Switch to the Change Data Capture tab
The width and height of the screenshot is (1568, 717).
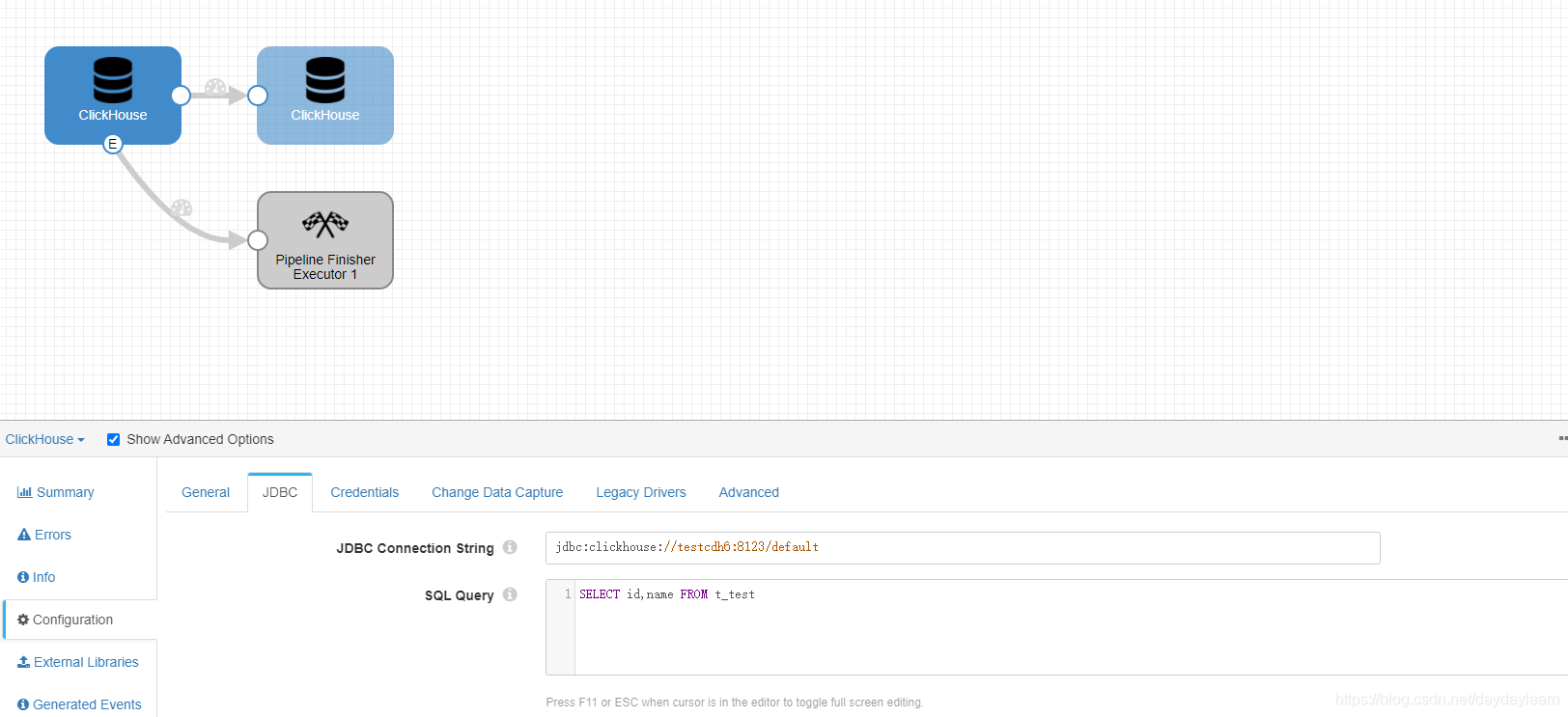click(x=497, y=492)
